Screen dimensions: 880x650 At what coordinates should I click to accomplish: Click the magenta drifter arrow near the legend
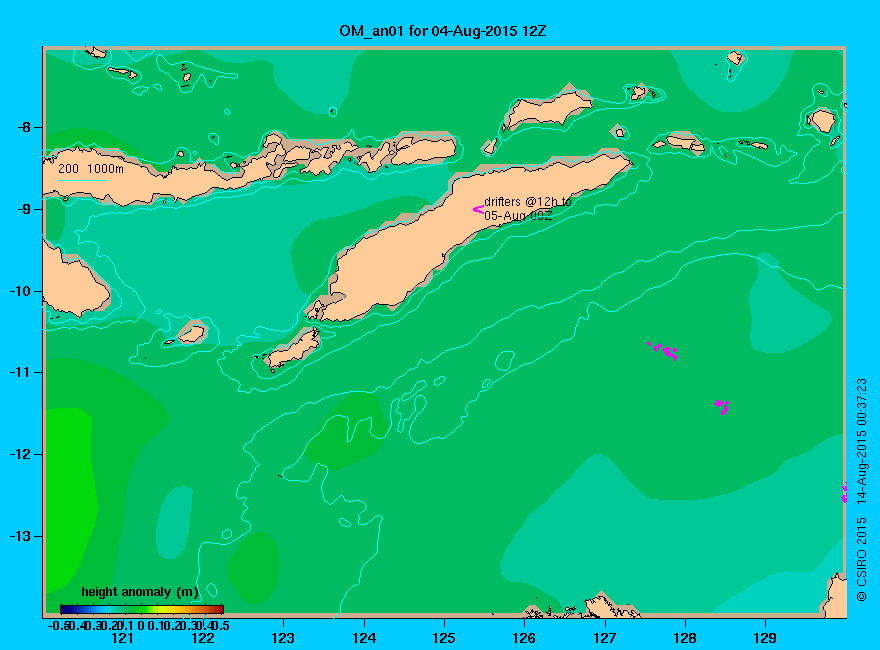pyautogui.click(x=478, y=209)
